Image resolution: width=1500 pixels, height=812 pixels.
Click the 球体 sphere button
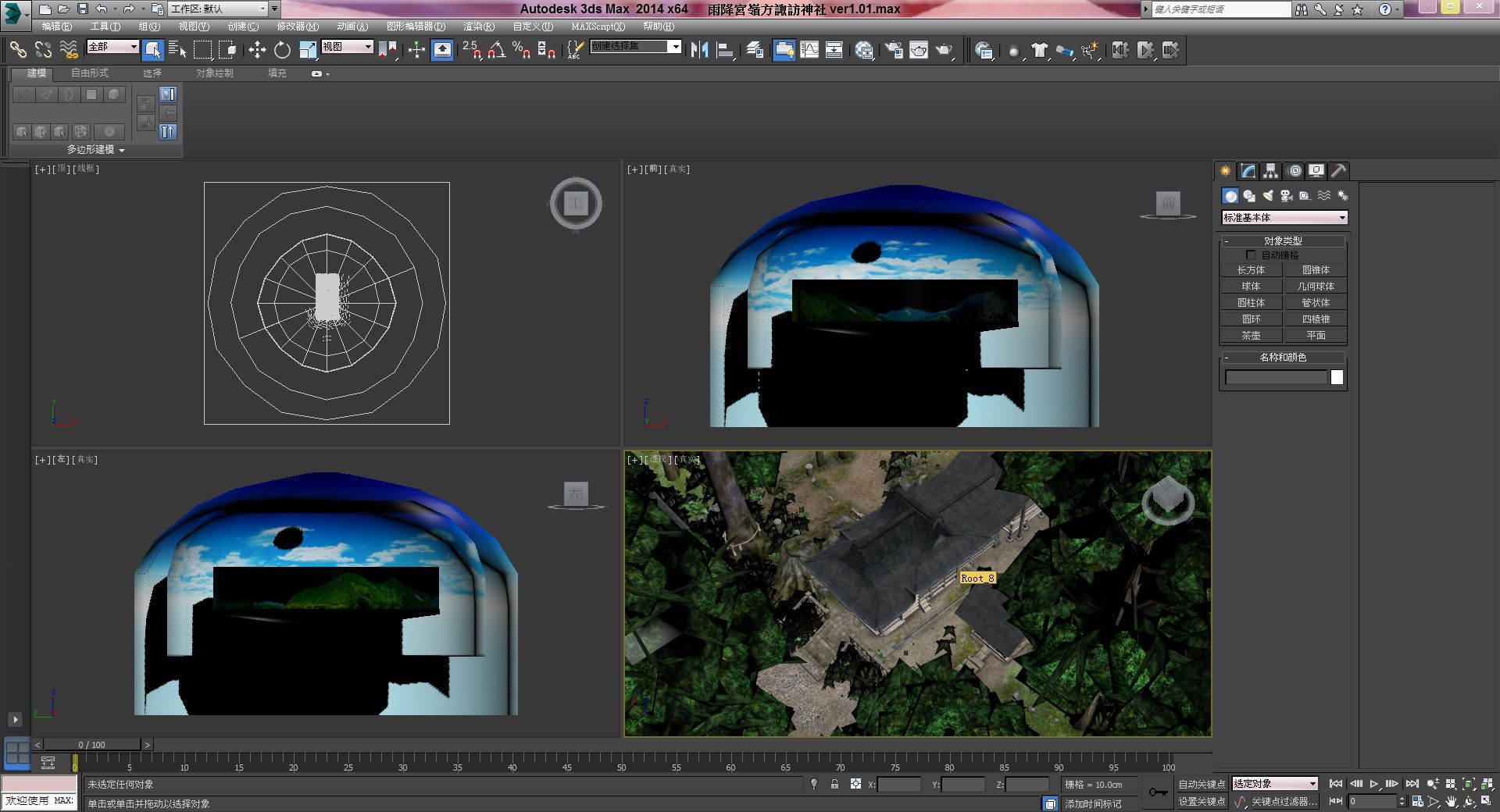tap(1251, 287)
